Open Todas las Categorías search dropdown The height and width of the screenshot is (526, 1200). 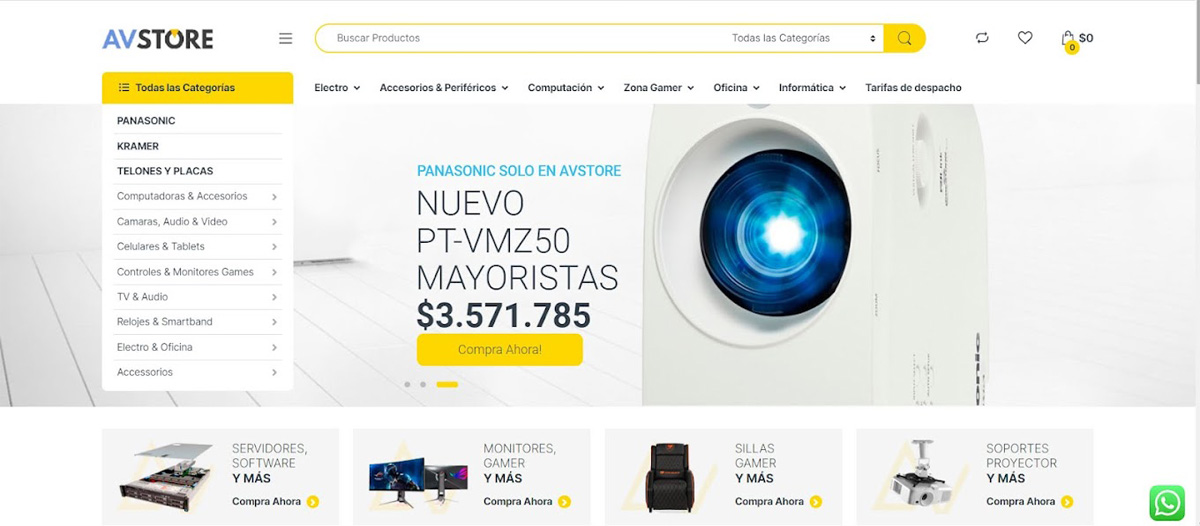pos(804,38)
